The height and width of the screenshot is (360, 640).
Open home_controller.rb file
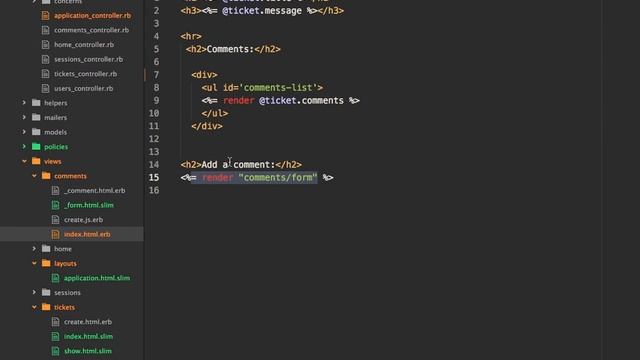pyautogui.click(x=84, y=45)
